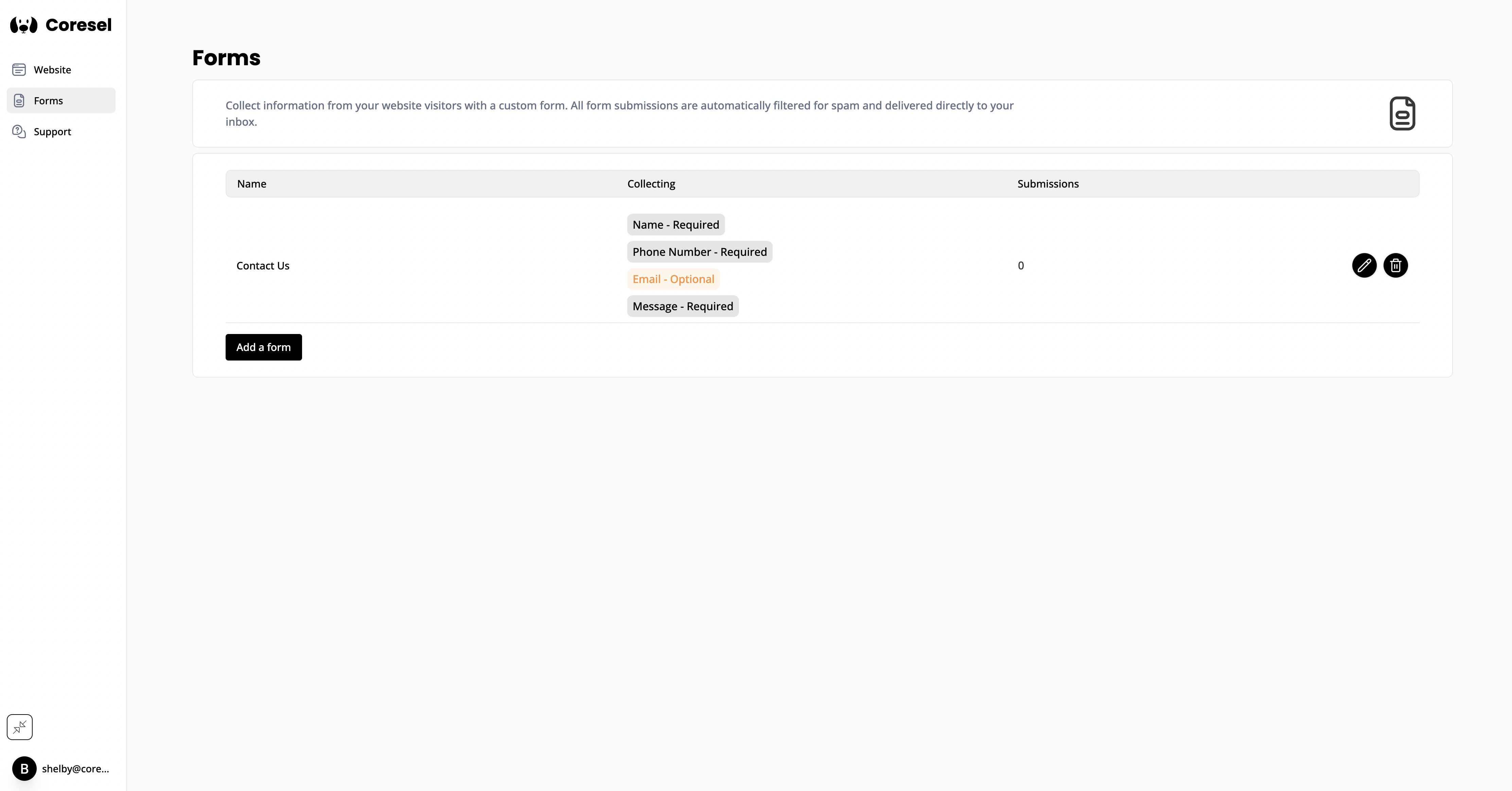Open the Forms menu item
Screen dimensions: 1512x791
(x=61, y=101)
